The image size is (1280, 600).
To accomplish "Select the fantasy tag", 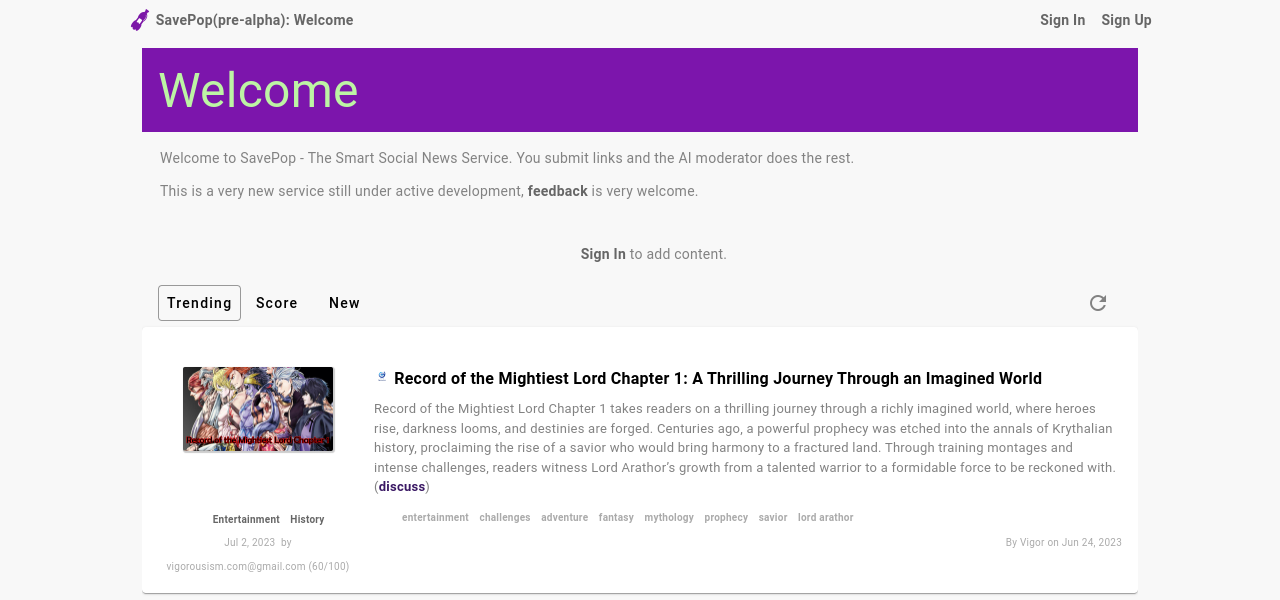I will (x=616, y=518).
